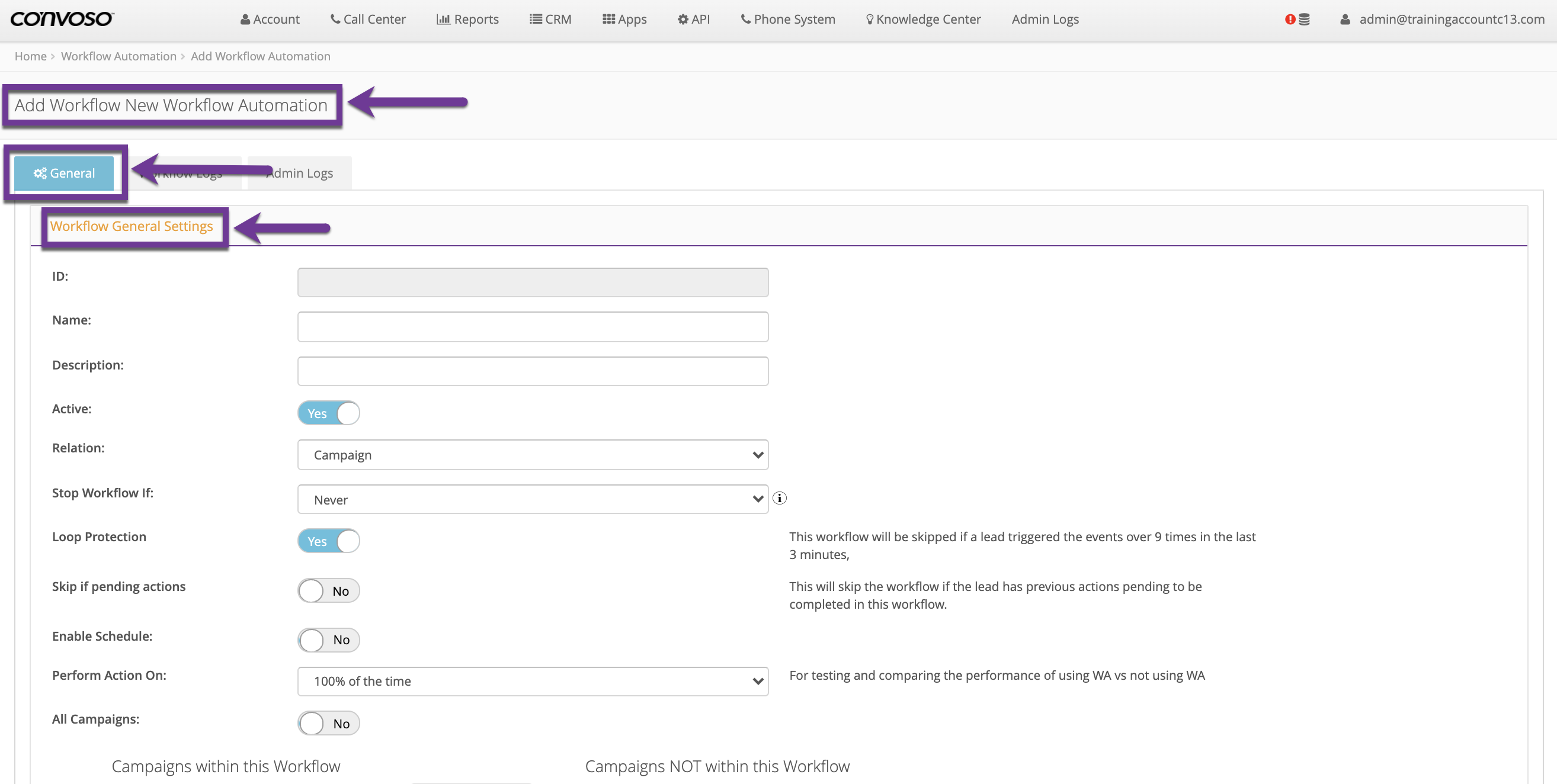Click the user avatar icon beside admin email
The height and width of the screenshot is (784, 1557).
point(1345,20)
